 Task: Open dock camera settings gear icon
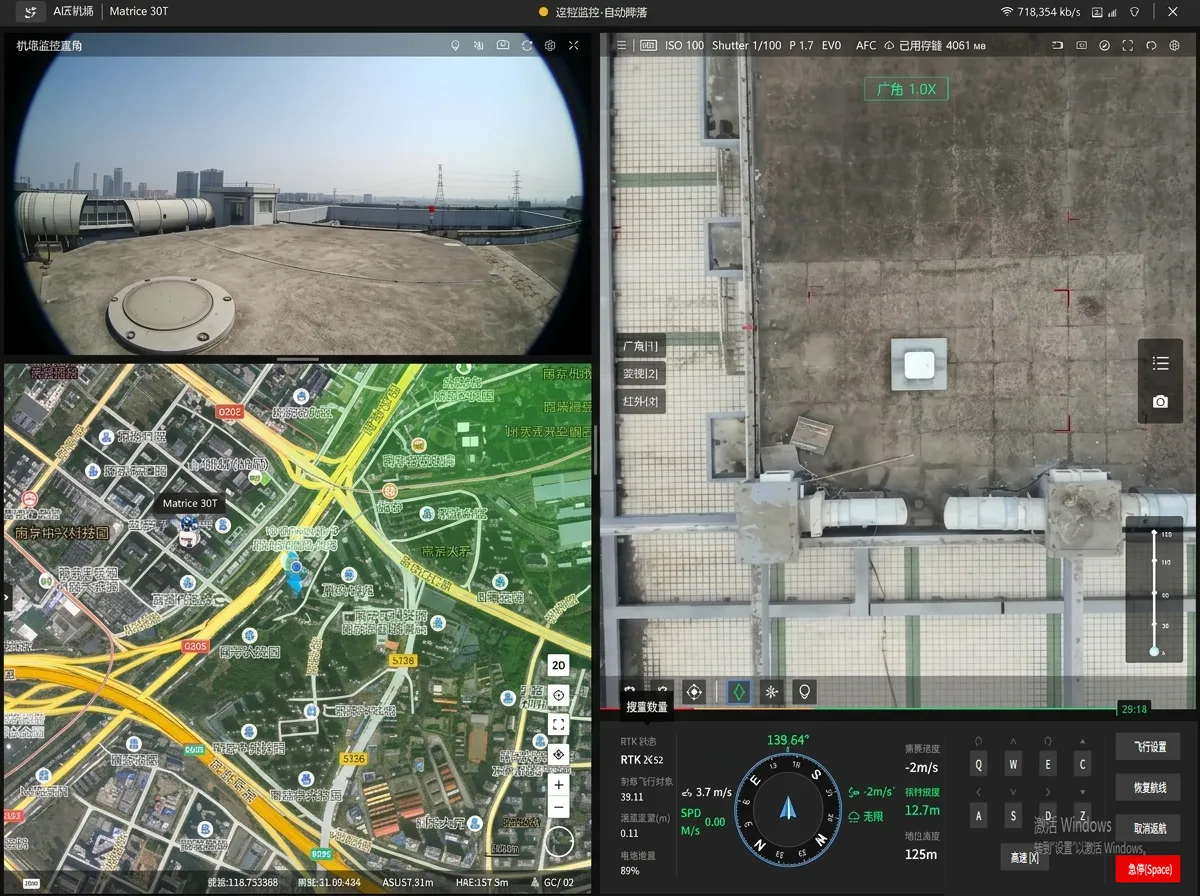pos(550,46)
